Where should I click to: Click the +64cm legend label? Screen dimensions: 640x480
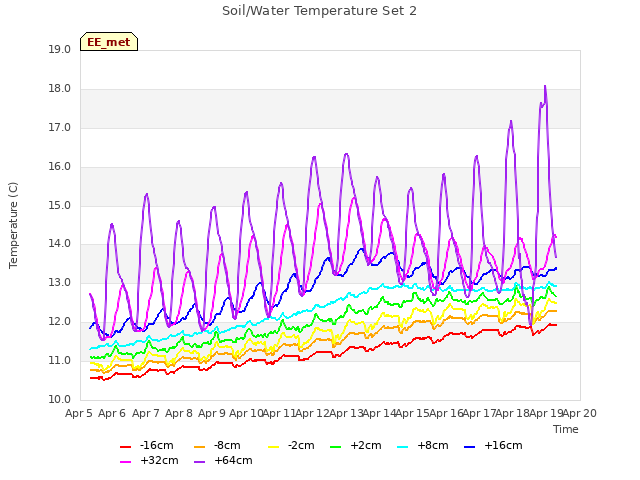(x=233, y=460)
